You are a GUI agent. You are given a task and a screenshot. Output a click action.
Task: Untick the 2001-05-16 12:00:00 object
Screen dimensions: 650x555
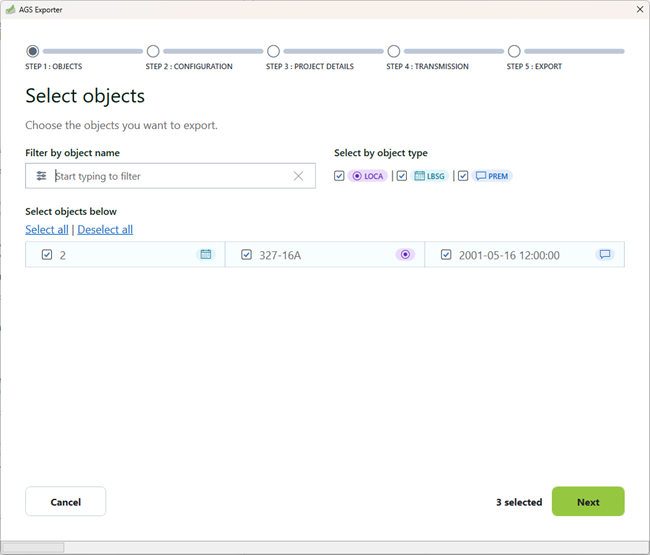(446, 255)
